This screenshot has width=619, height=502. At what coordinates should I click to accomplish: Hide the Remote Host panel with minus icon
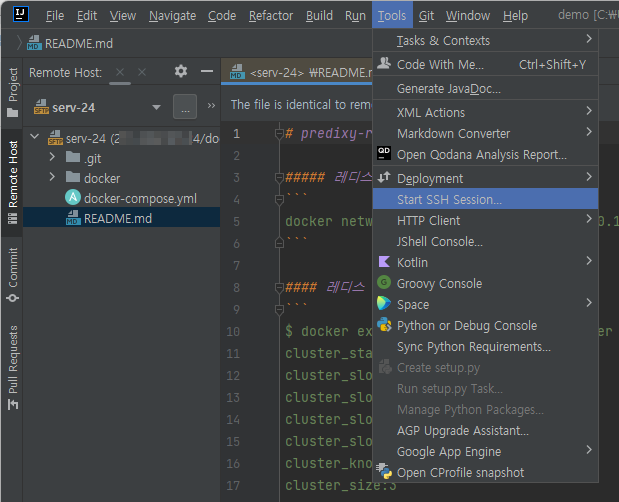207,71
